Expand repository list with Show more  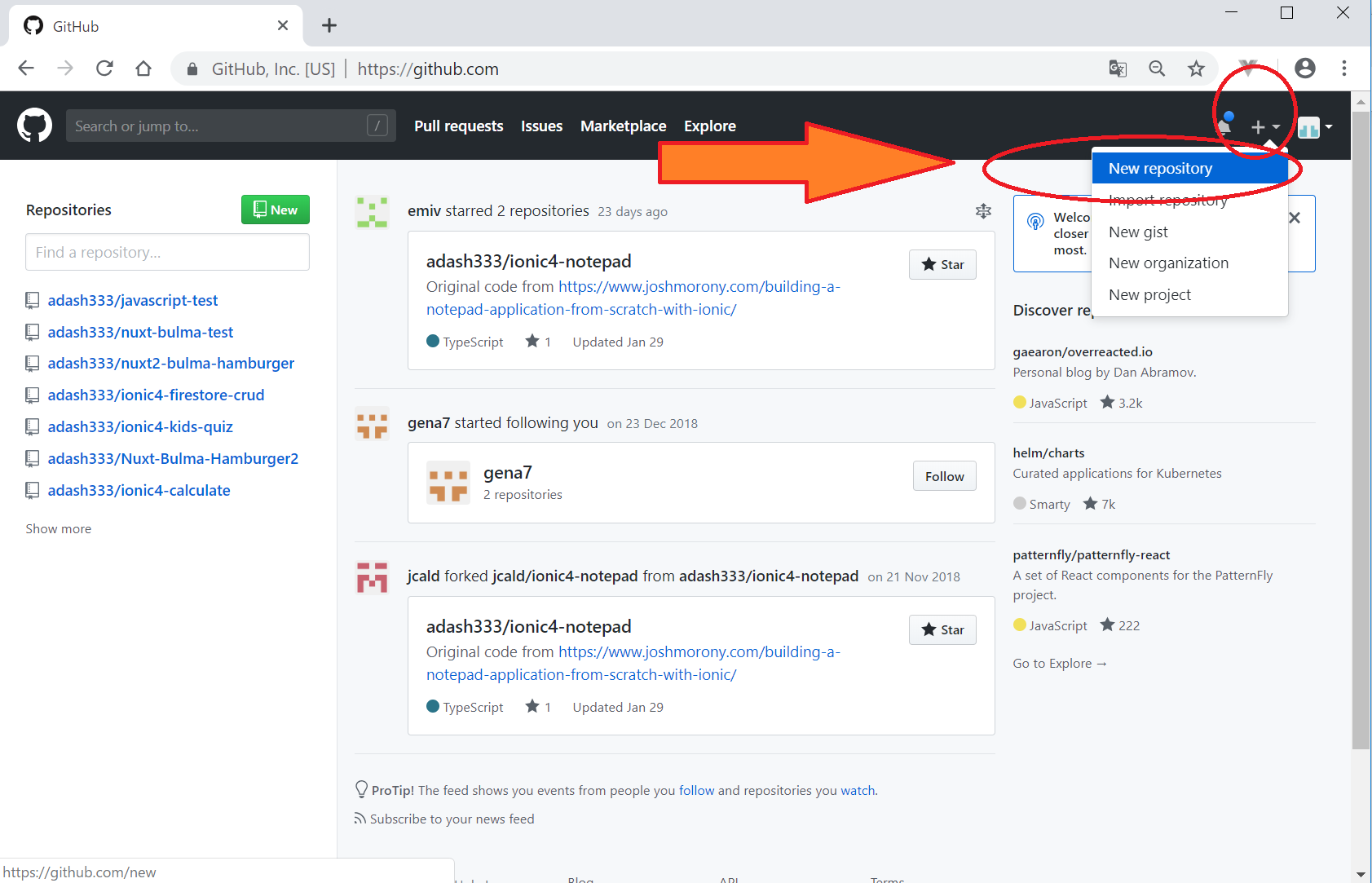pos(59,528)
